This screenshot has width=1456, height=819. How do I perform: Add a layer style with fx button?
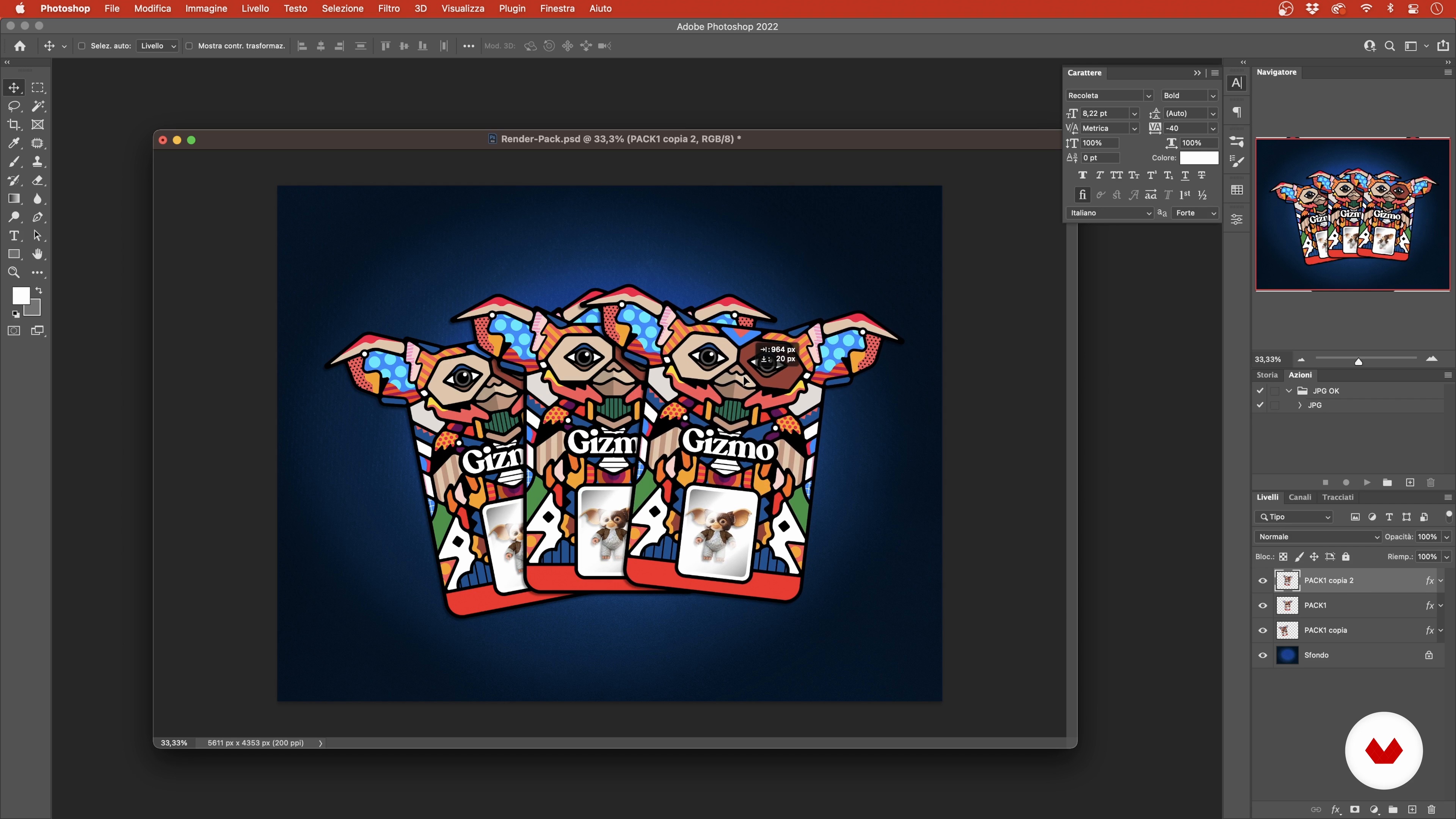click(x=1335, y=810)
